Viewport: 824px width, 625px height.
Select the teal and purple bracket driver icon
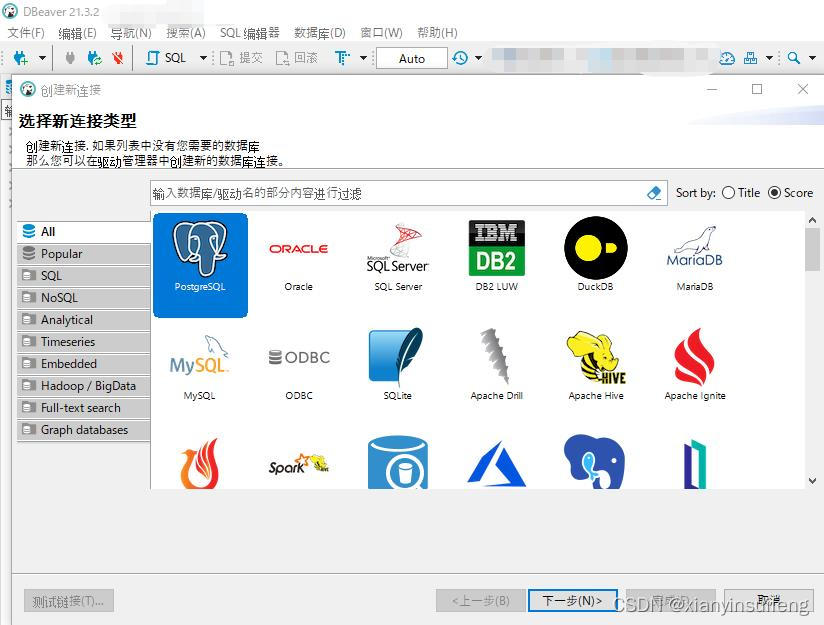(x=695, y=464)
